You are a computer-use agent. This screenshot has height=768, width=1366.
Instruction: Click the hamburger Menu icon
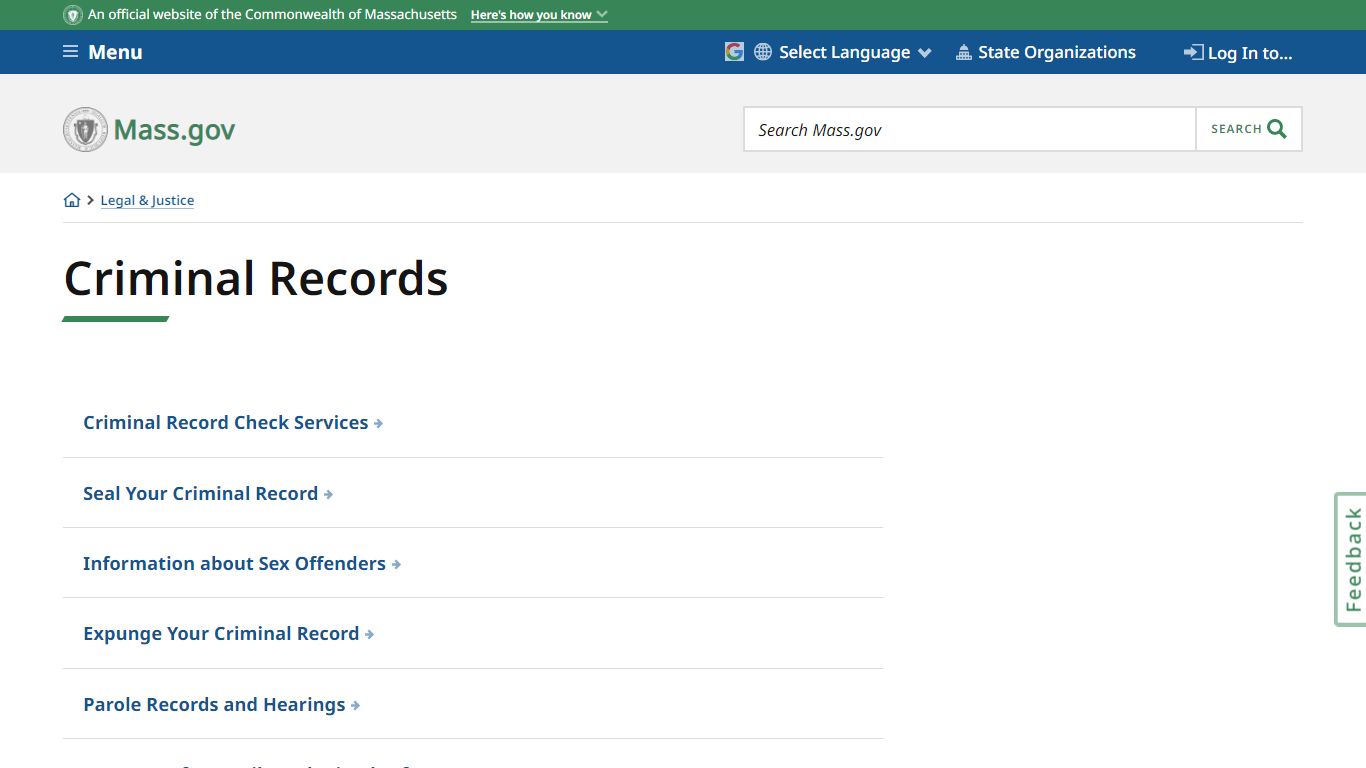tap(71, 52)
